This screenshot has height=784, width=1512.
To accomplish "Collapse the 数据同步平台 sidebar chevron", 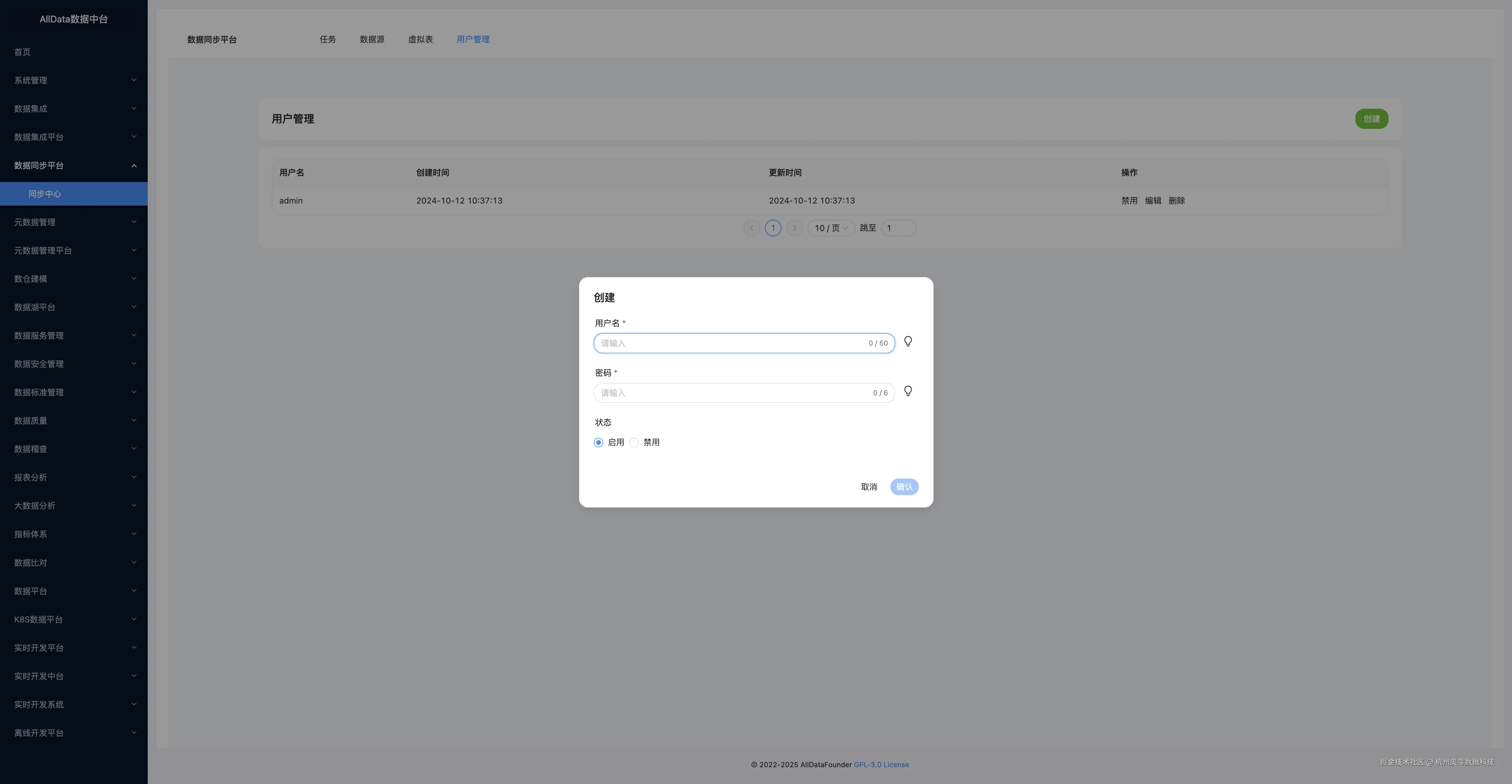I will pos(134,165).
